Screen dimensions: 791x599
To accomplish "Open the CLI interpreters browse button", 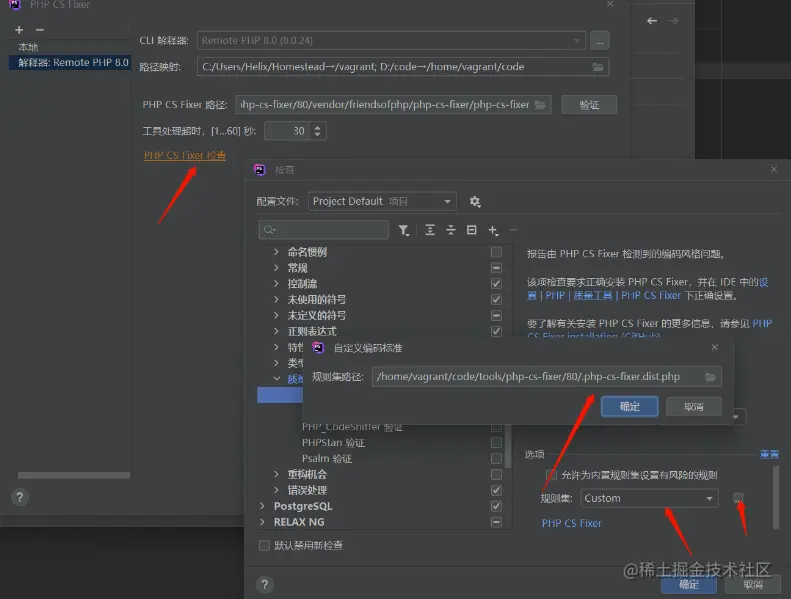I will [x=599, y=40].
